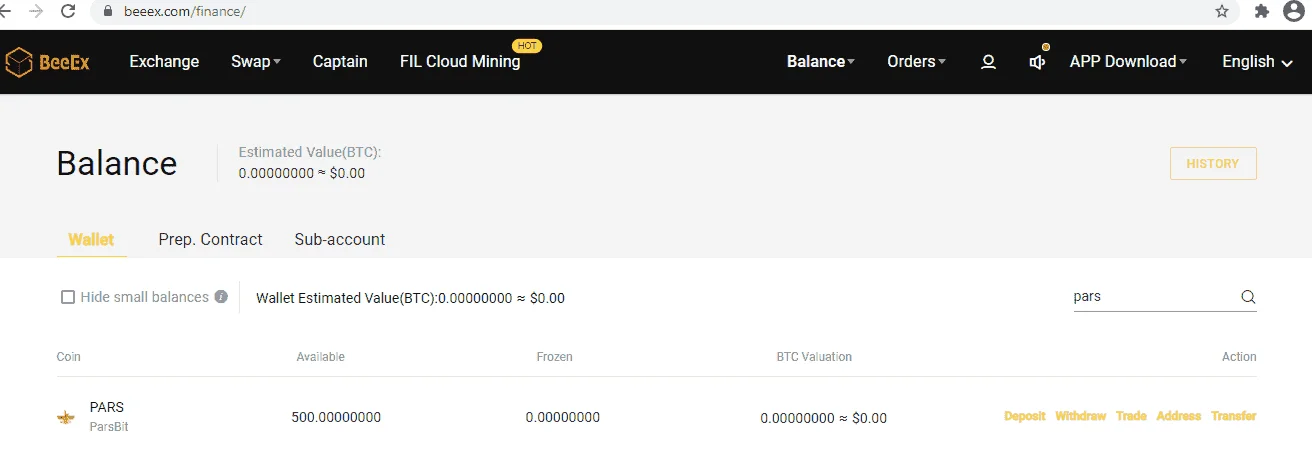Click the Deposit link for PARS
The image size is (1312, 458).
click(1025, 416)
